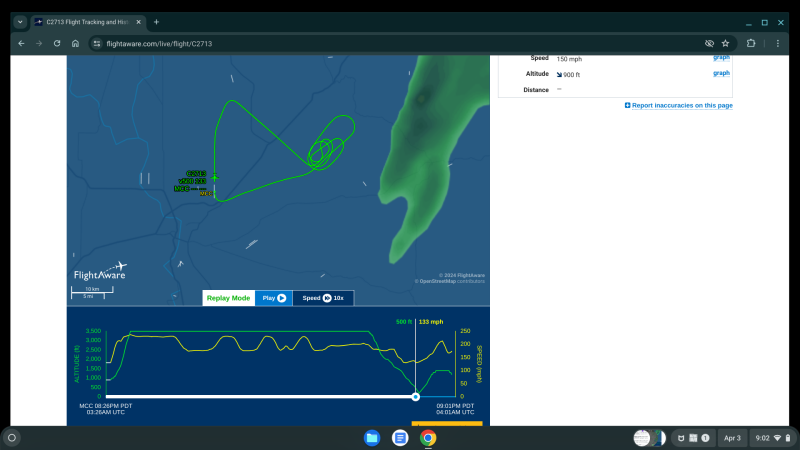This screenshot has width=800, height=450.
Task: Click the OpenStreetMap contributors link
Action: tap(452, 281)
